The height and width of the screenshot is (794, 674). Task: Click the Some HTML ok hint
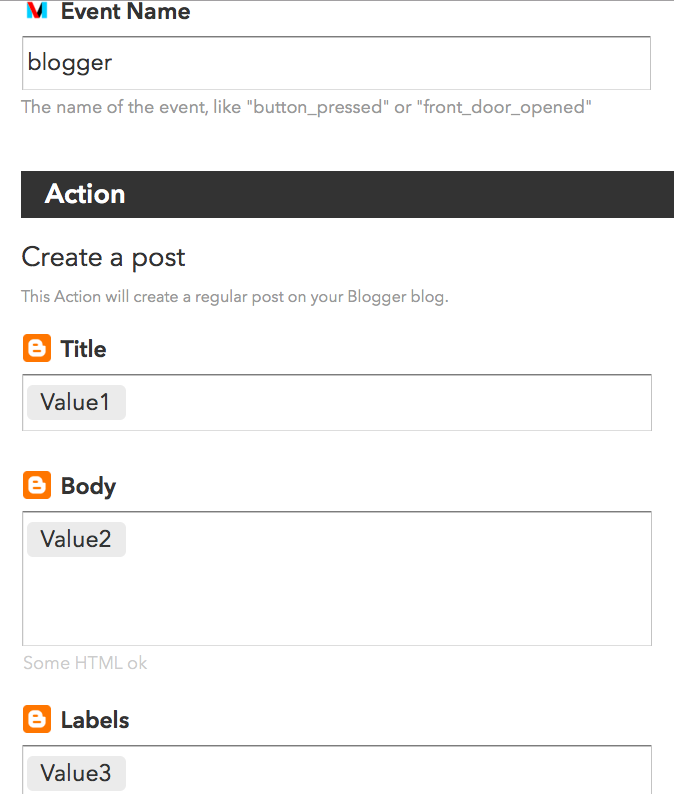(x=85, y=663)
